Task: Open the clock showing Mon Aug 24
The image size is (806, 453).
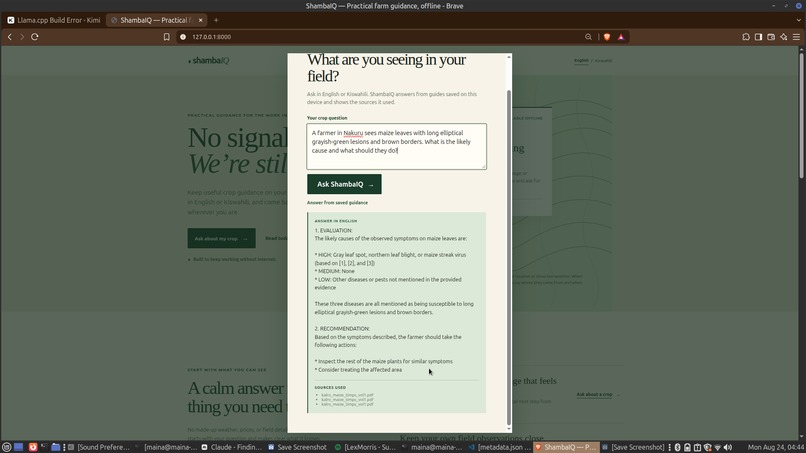Action: (x=775, y=447)
